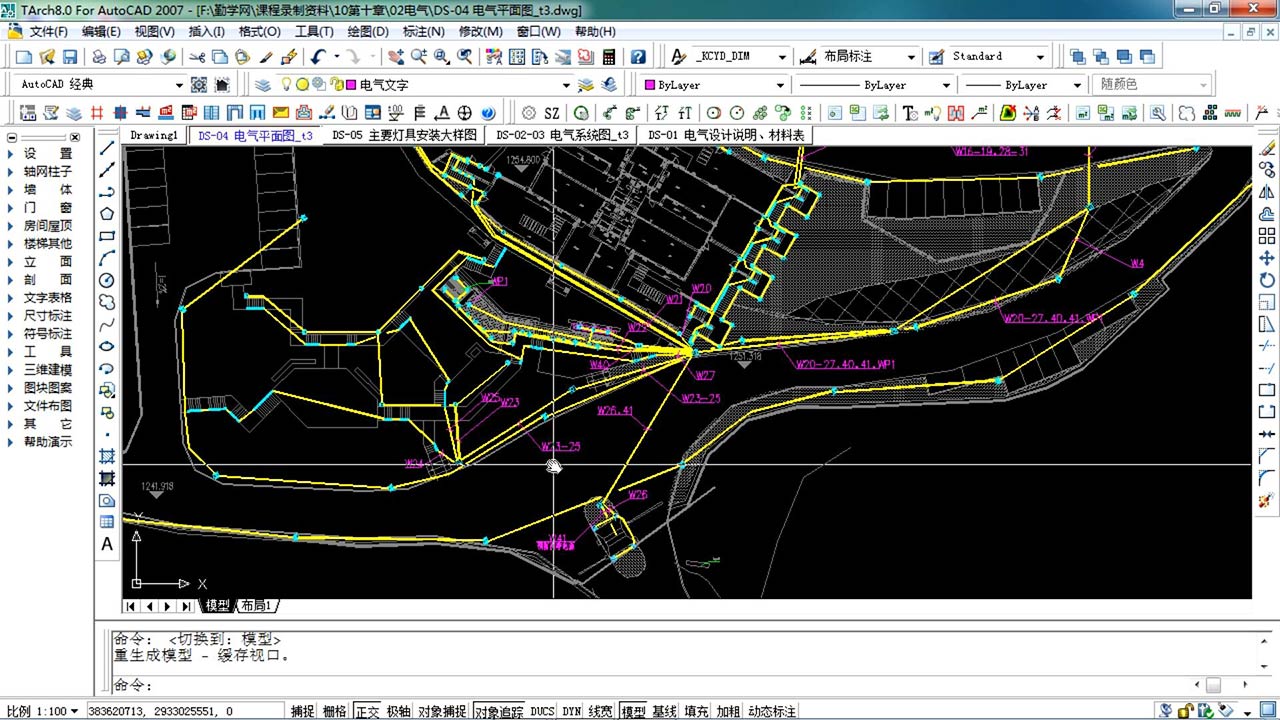1280x720 pixels.
Task: Click the Undo arrow icon
Action: (x=318, y=57)
